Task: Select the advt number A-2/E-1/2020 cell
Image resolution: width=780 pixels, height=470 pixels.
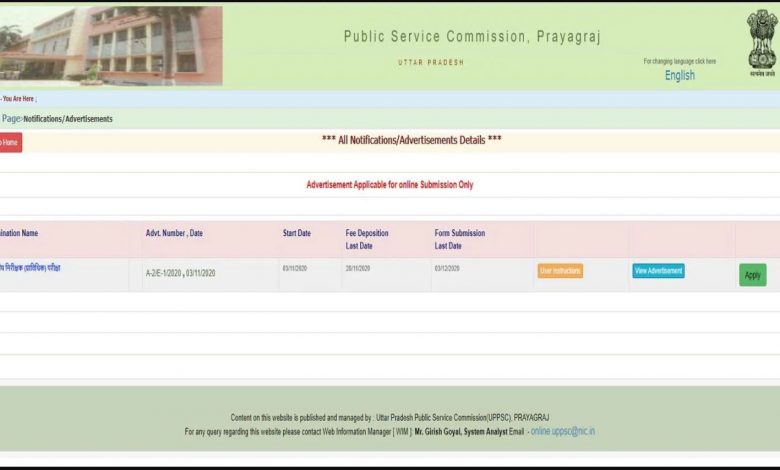Action: click(x=180, y=273)
